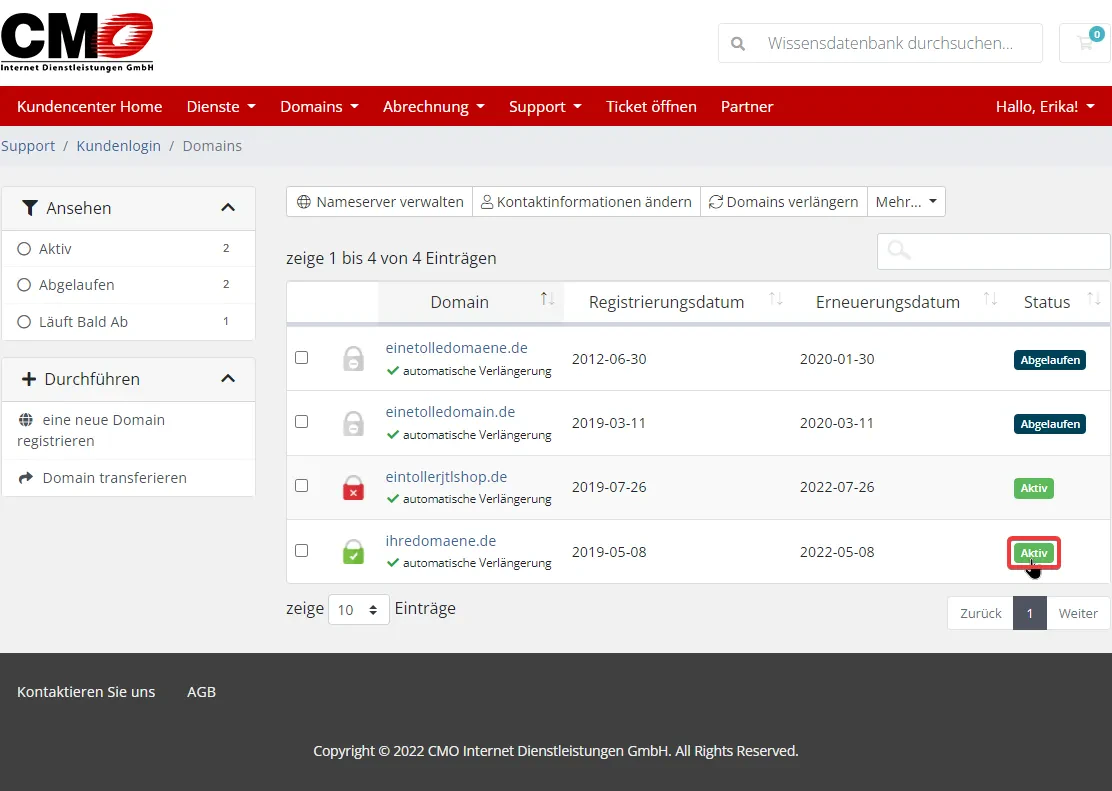
Task: Click the filter funnel icon beside Ansehen
Action: [30, 208]
